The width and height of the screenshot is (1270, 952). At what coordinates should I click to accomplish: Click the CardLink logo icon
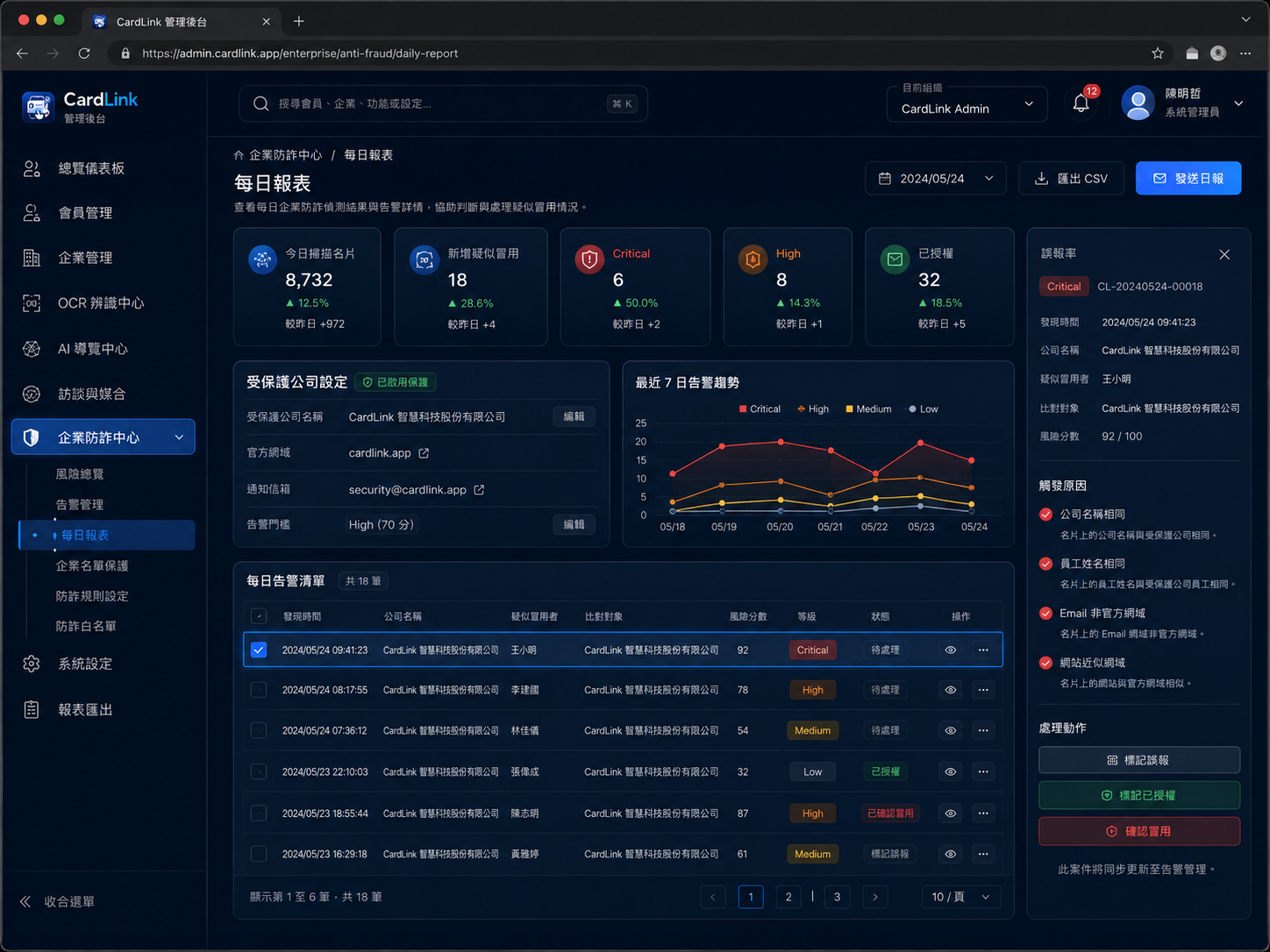click(x=38, y=106)
